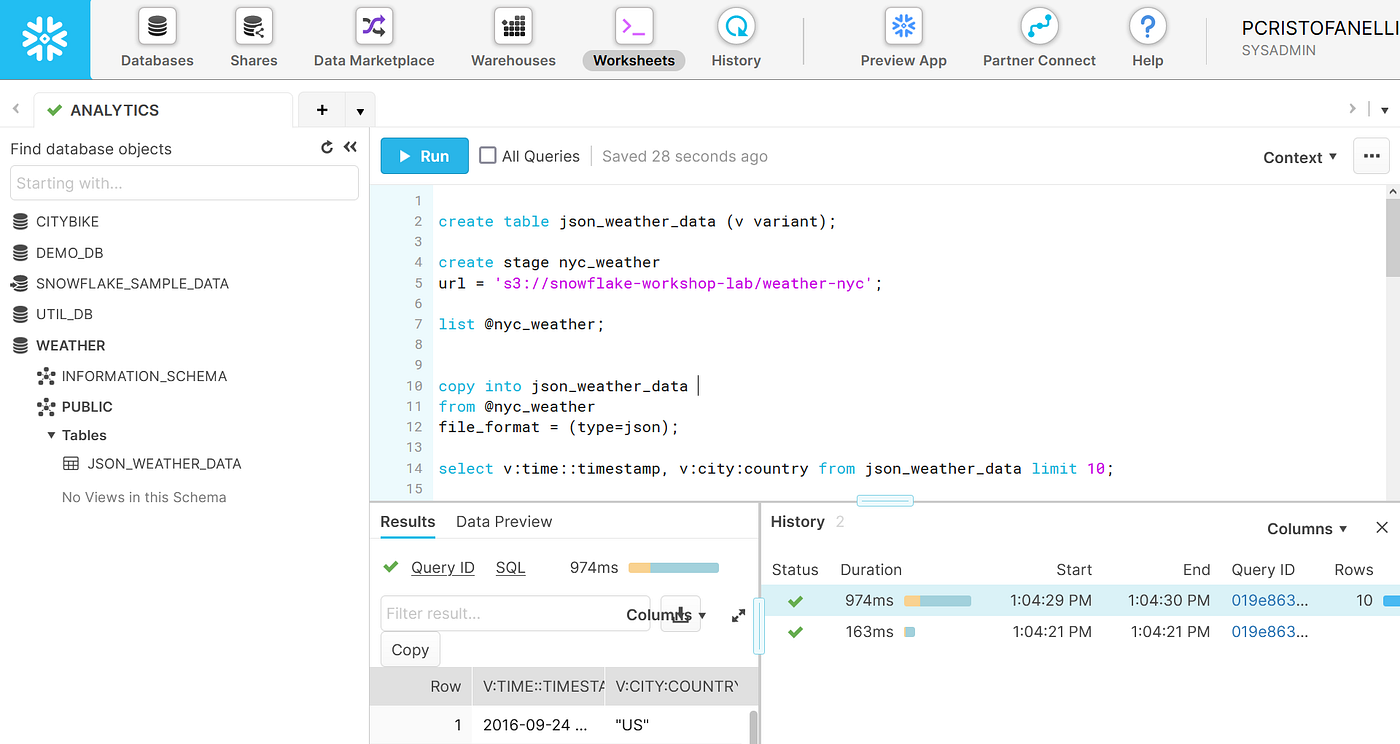
Task: Open the Context dropdown
Action: 1298,156
